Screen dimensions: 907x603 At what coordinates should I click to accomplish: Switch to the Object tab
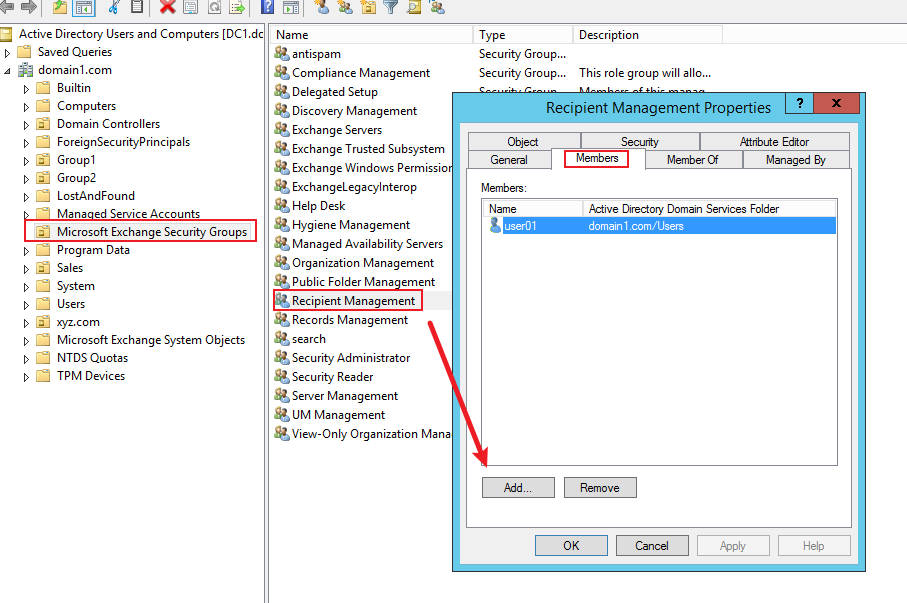point(523,142)
